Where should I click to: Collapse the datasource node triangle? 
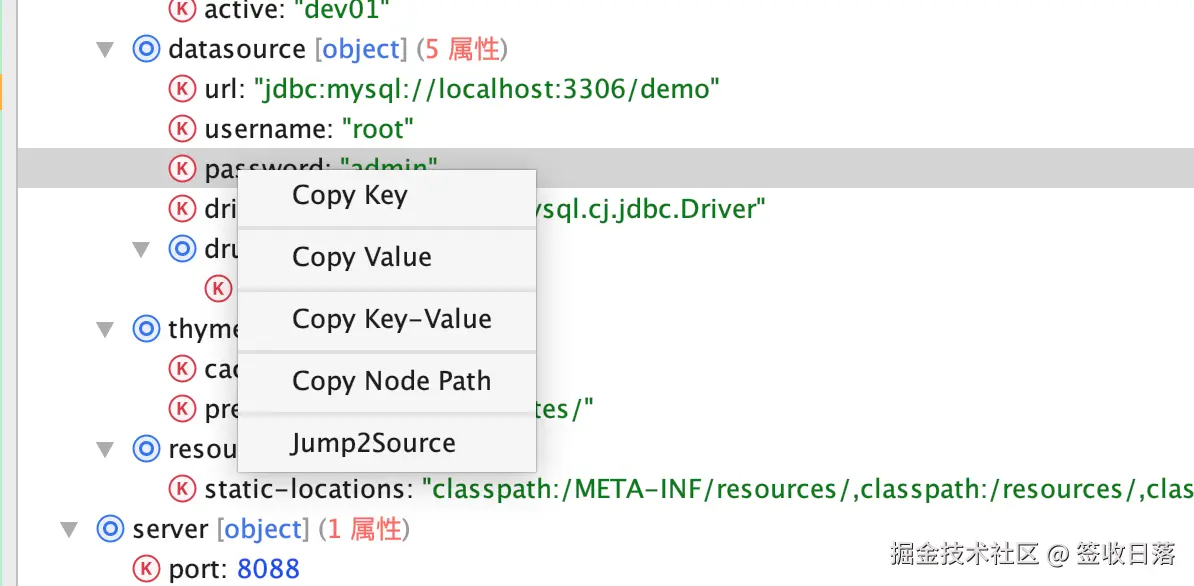(x=105, y=48)
